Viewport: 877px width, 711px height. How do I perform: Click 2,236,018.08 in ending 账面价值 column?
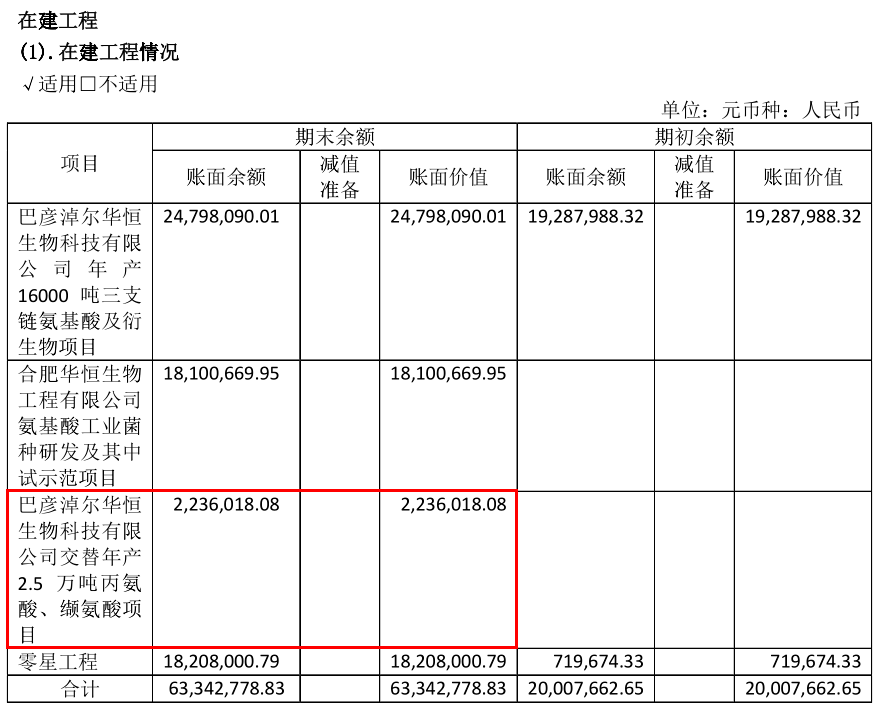click(453, 505)
